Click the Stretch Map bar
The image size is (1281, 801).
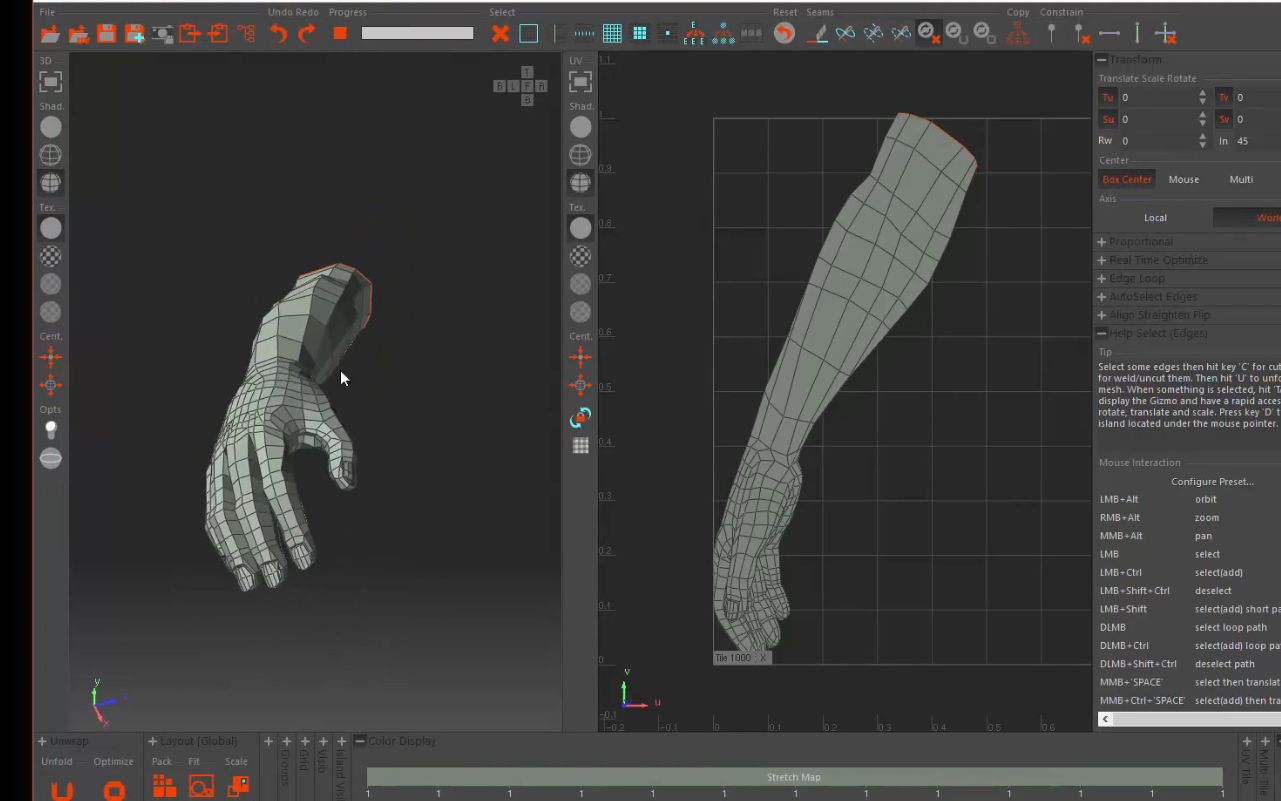click(794, 776)
